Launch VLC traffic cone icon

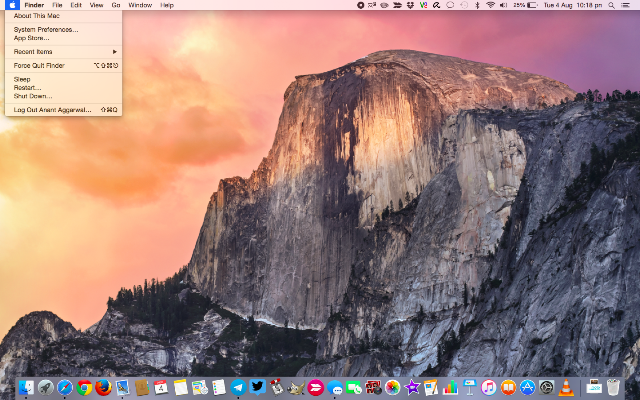(566, 387)
